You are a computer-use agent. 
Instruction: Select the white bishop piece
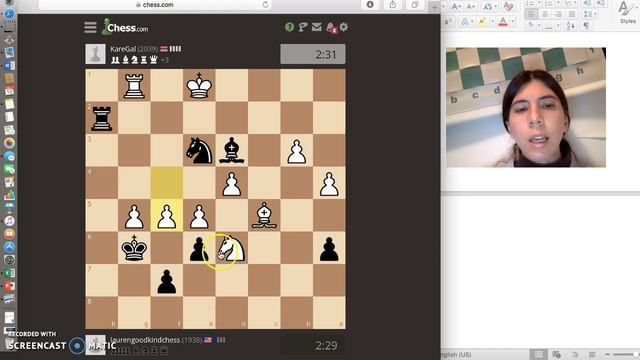(264, 215)
